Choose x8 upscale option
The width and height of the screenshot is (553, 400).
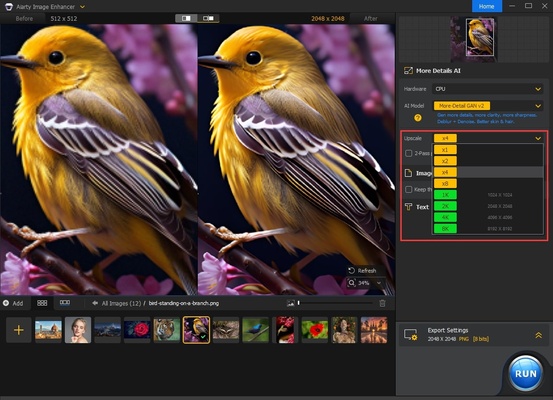coord(445,183)
